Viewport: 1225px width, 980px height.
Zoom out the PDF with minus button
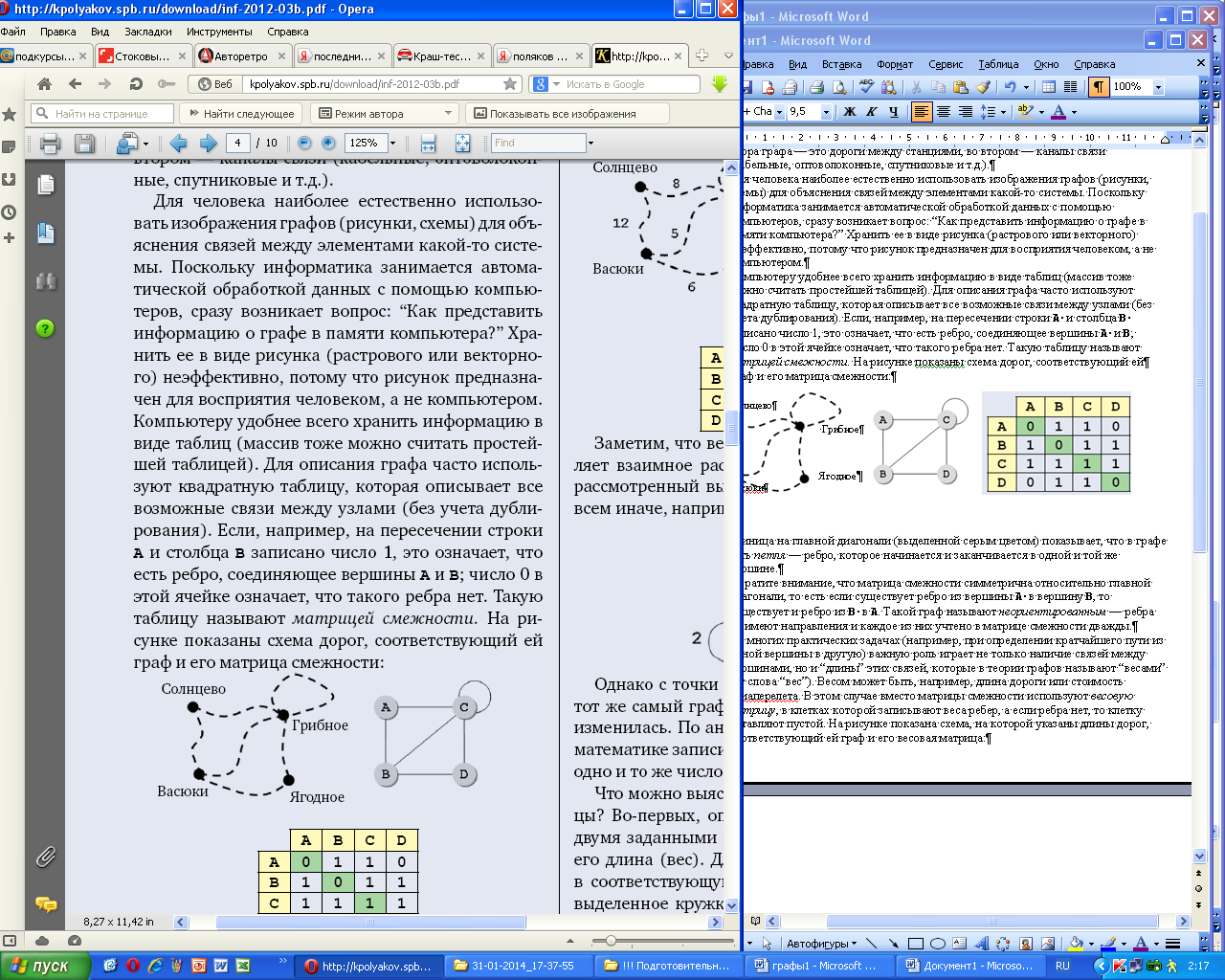304,143
